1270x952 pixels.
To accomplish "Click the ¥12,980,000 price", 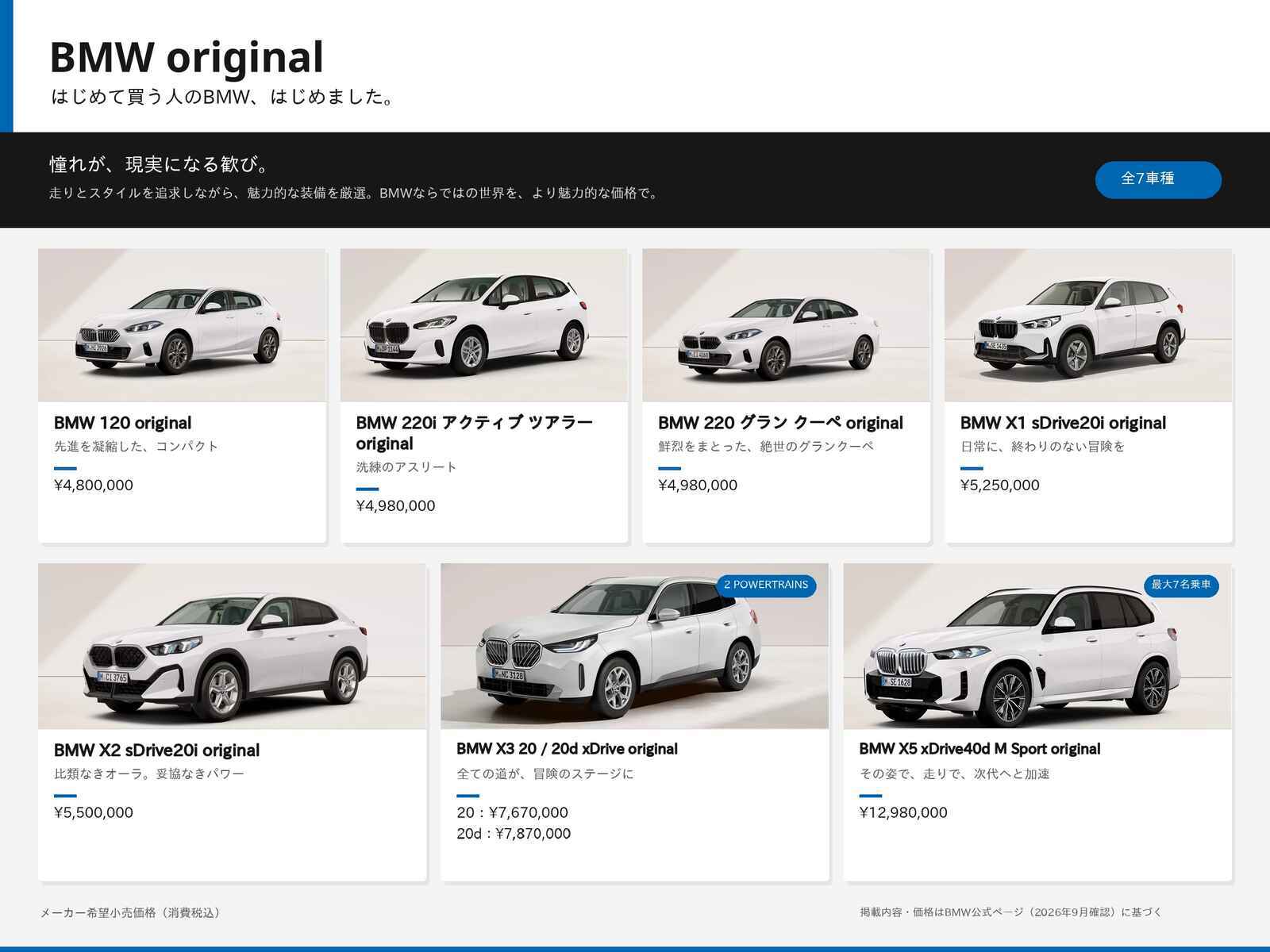I will coord(903,813).
